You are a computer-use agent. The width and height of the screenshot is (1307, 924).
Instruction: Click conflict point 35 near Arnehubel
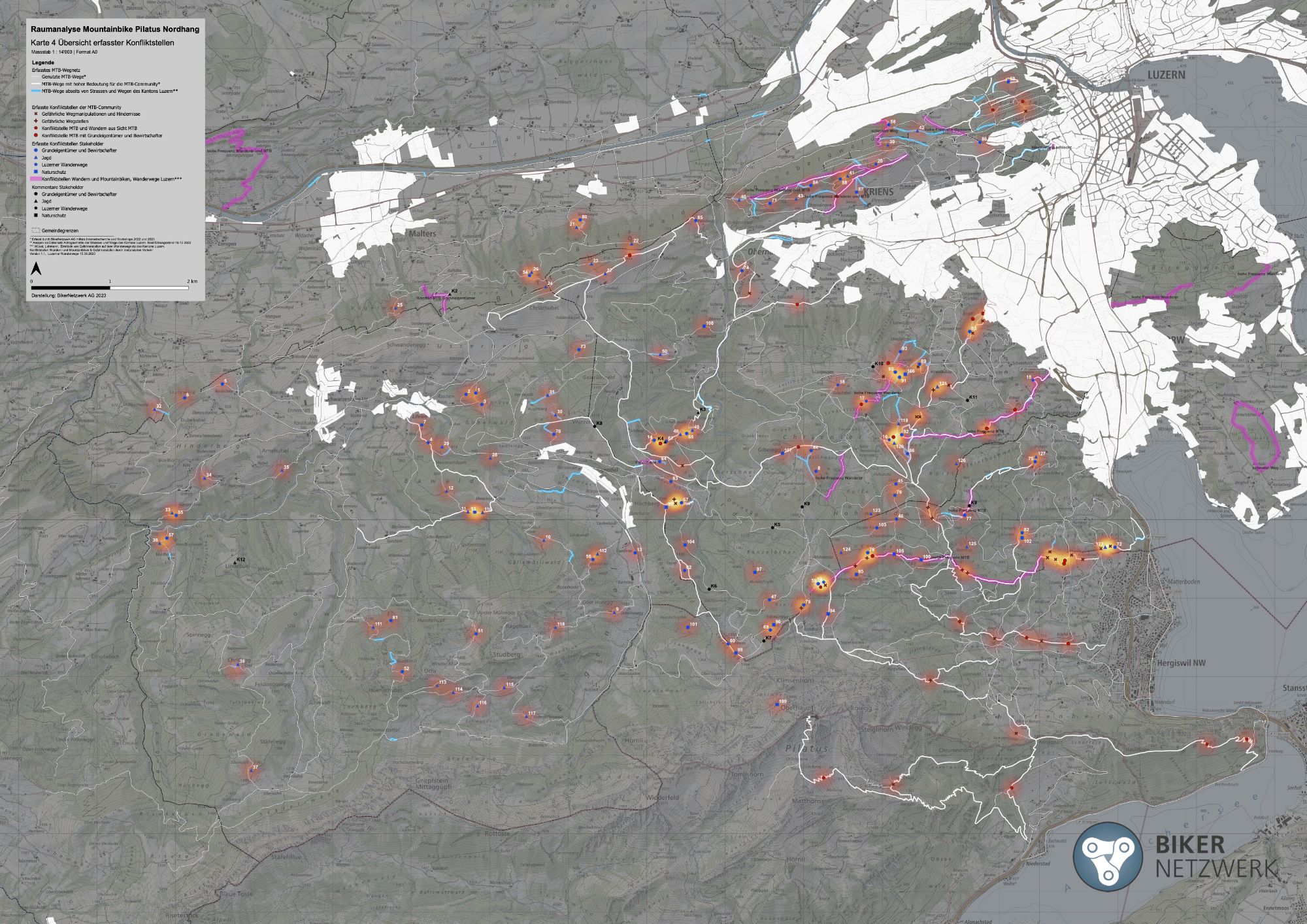tap(282, 469)
